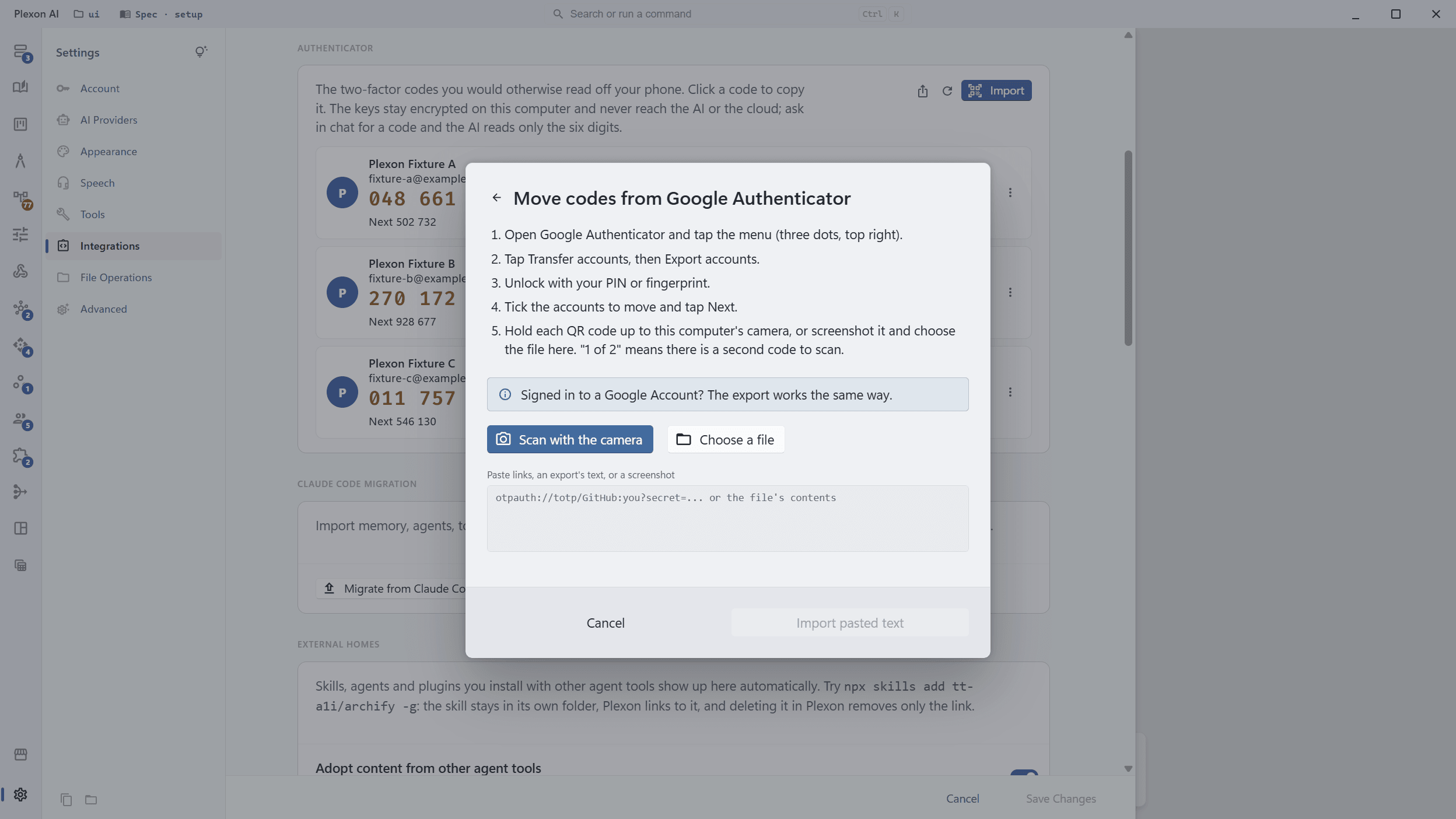Viewport: 1456px width, 819px height.
Task: Click the puzzle piece icon with badge 2
Action: click(22, 456)
